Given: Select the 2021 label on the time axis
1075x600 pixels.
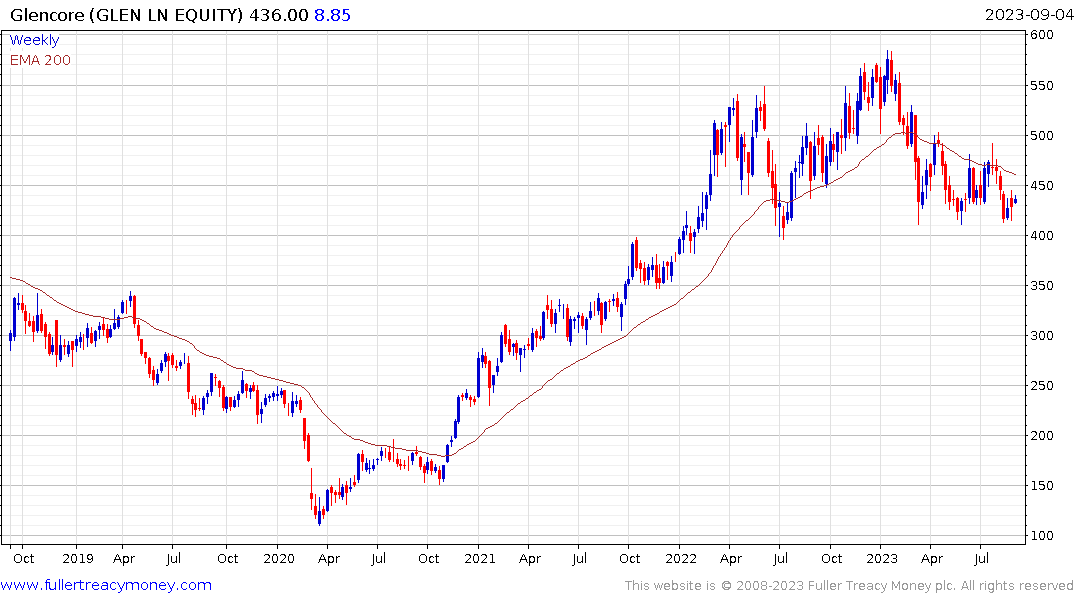Looking at the screenshot, I should [x=480, y=559].
